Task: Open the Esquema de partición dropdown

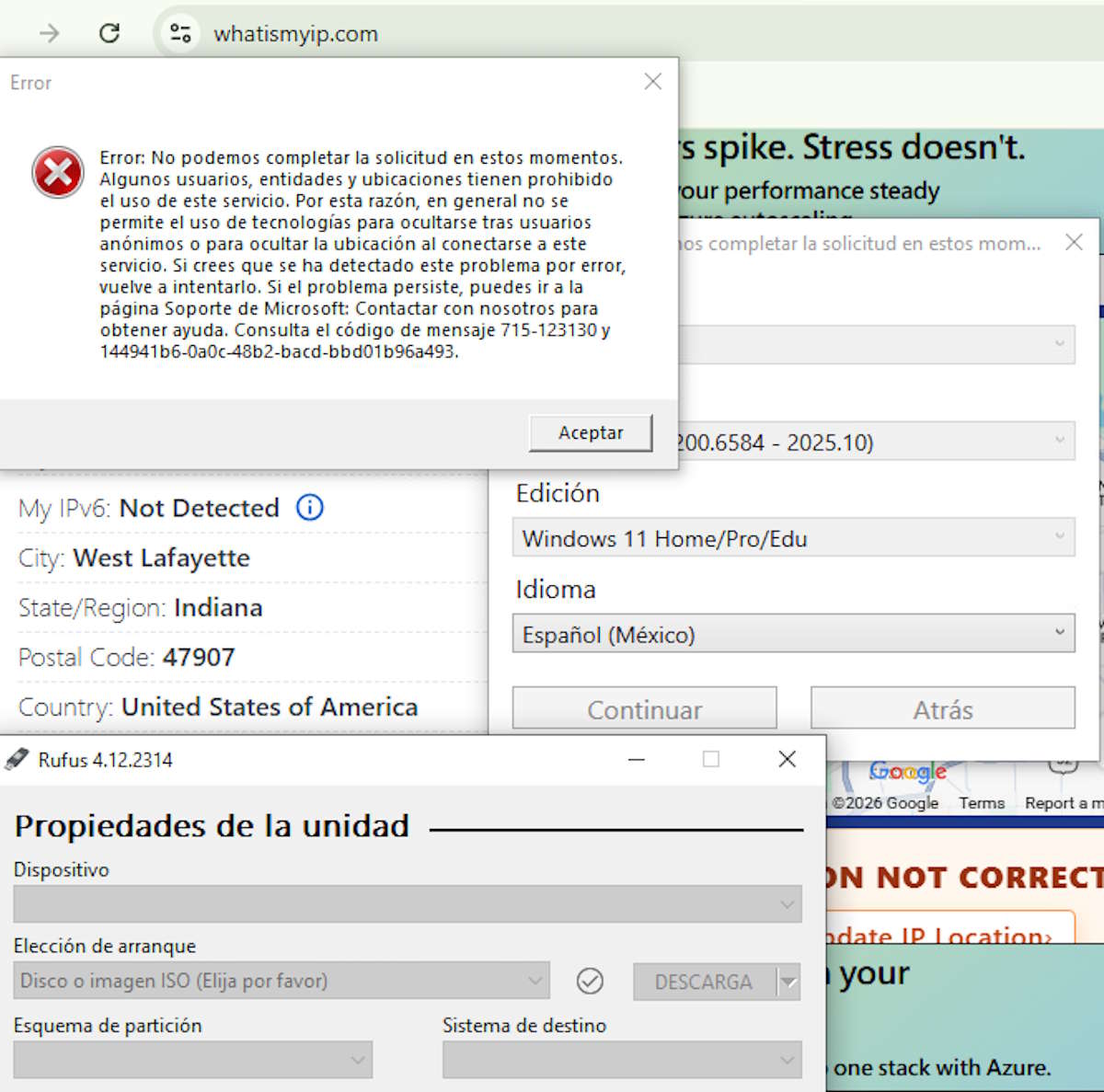Action: click(x=192, y=1060)
